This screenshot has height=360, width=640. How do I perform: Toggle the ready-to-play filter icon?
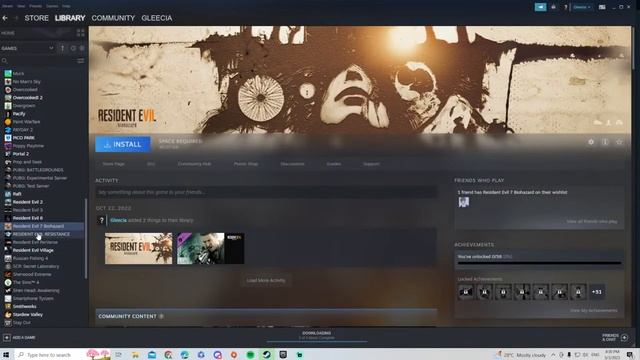click(x=82, y=48)
